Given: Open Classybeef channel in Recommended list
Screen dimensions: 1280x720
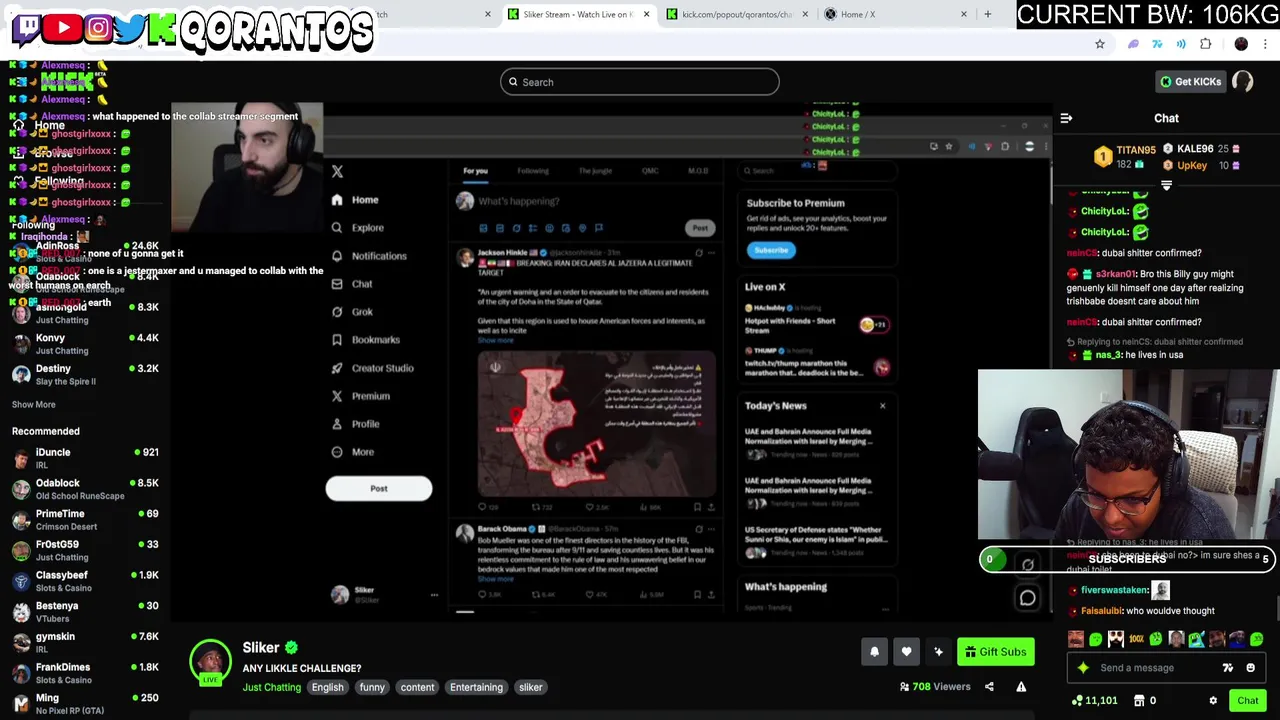Looking at the screenshot, I should (85, 581).
